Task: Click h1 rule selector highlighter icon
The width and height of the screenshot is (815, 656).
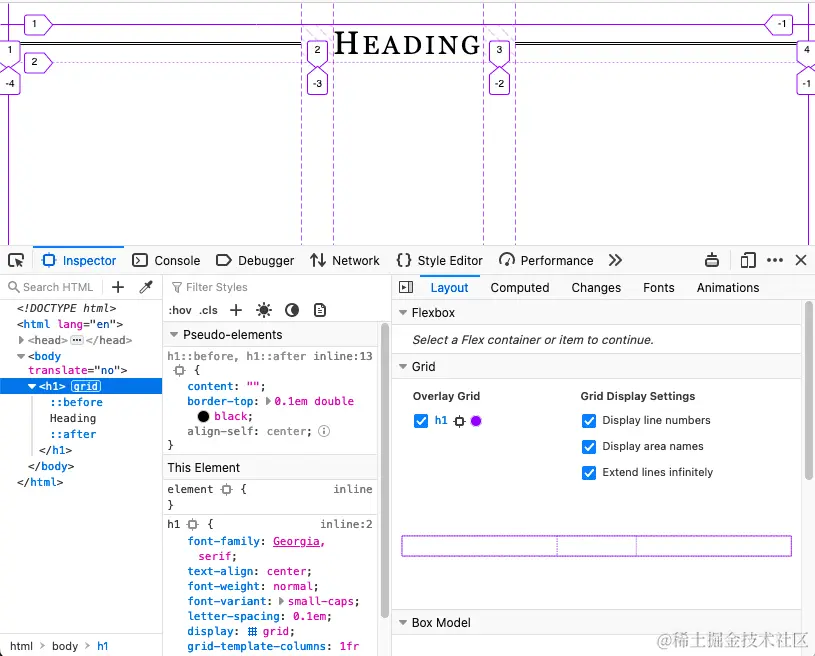Action: [193, 524]
